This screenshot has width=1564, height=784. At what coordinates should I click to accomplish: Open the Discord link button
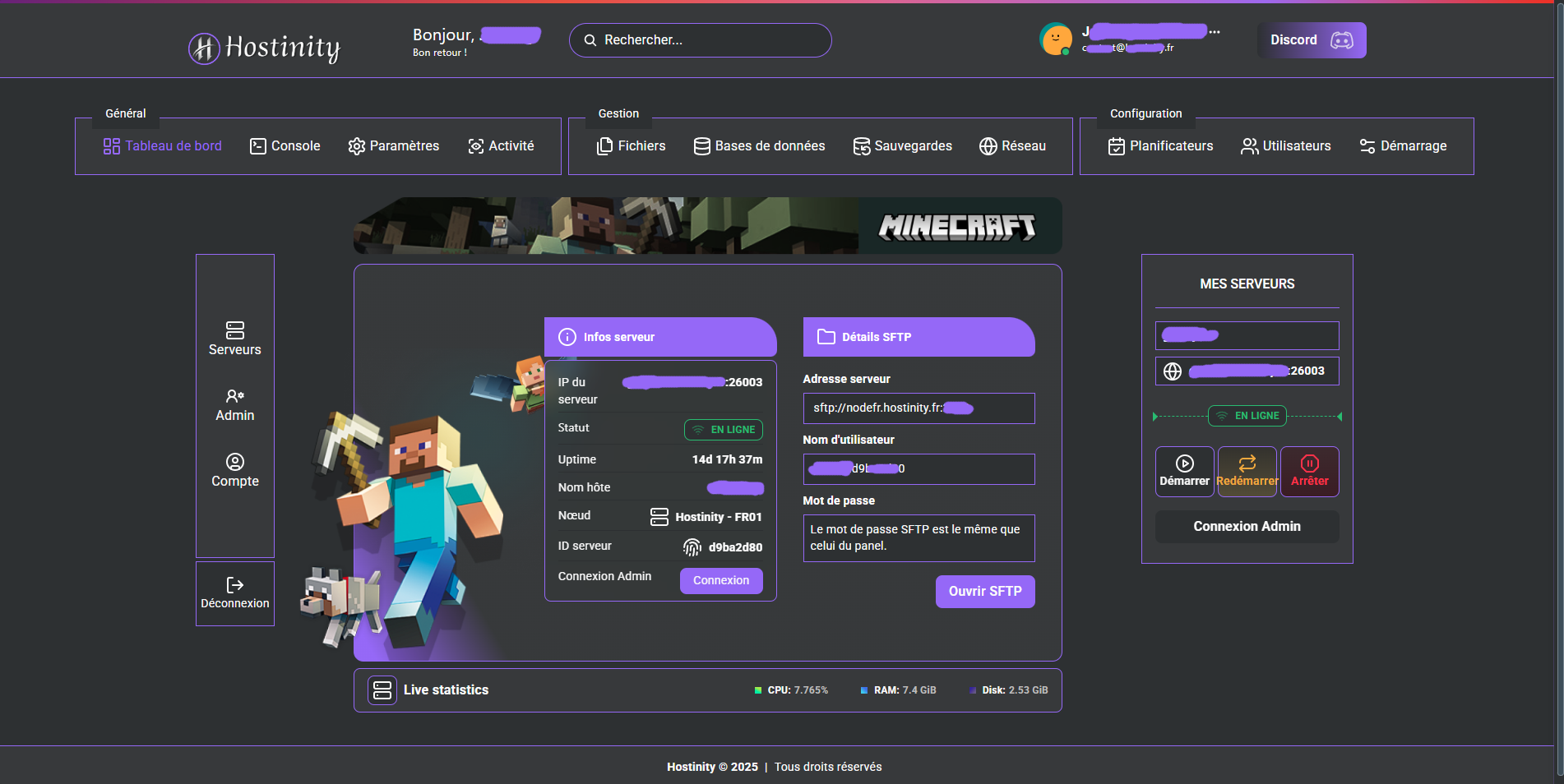tap(1311, 40)
